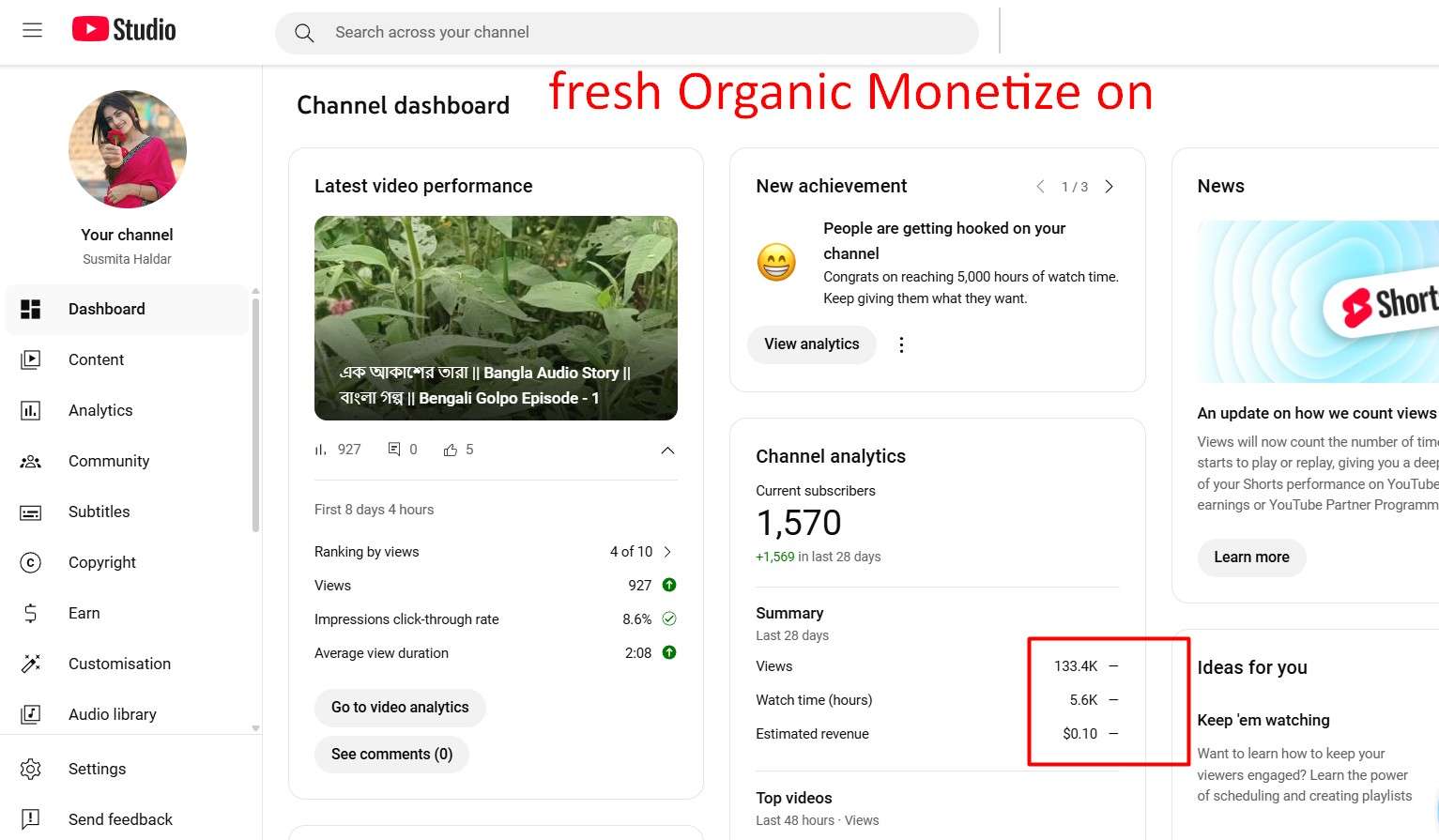Screen dimensions: 1439x840
Task: Open Settings gear in sidebar
Action: tap(31, 769)
